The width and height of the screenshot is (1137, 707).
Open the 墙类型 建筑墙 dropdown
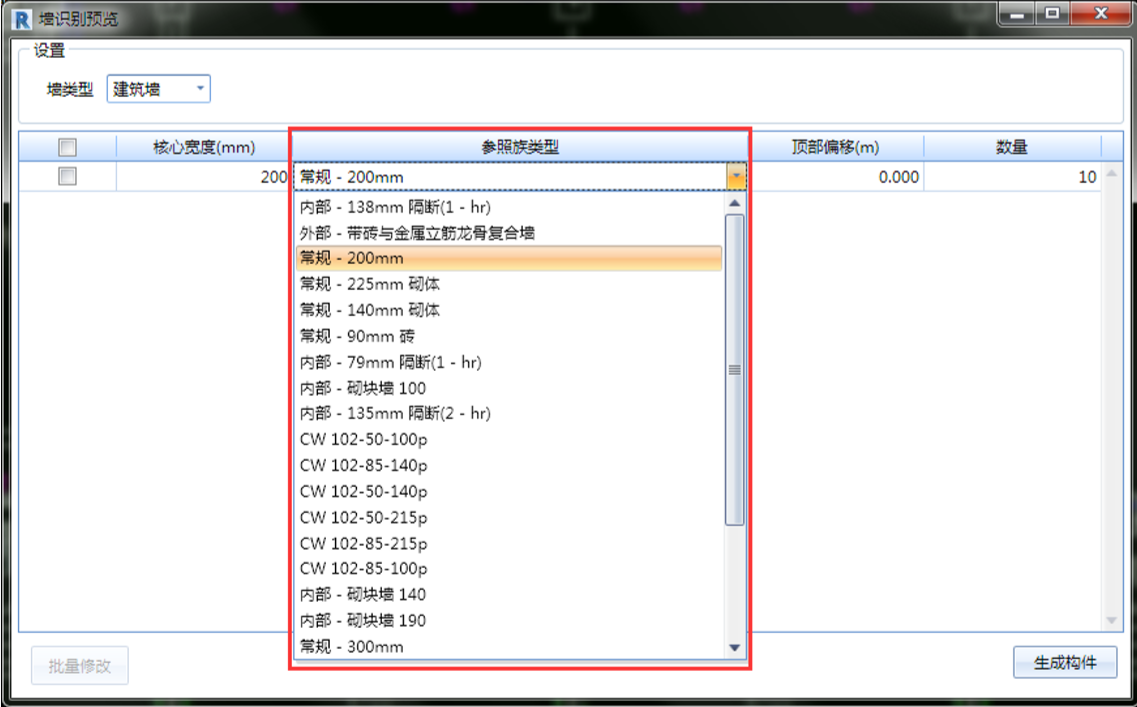click(x=159, y=88)
